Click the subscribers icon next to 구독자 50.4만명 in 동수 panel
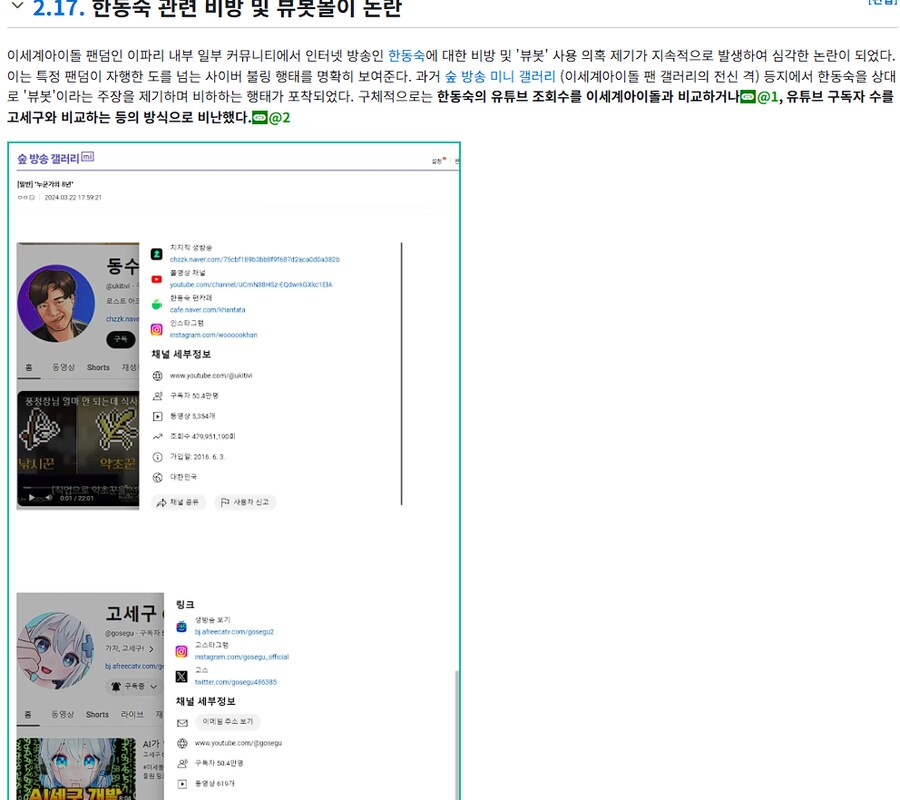900x800 pixels. pos(157,396)
